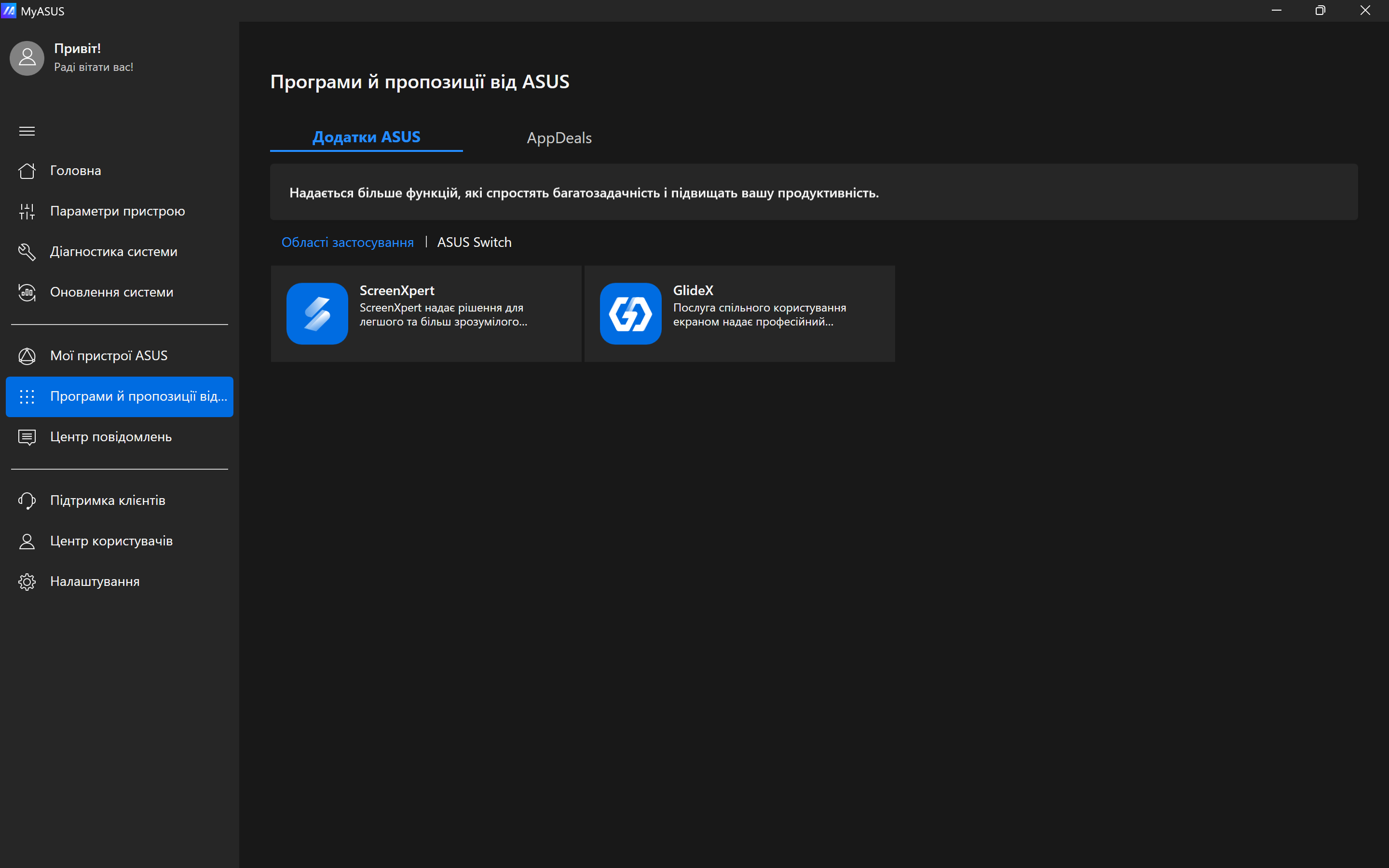Click the Оновлення системи update icon
Viewport: 1389px width, 868px height.
pos(27,292)
